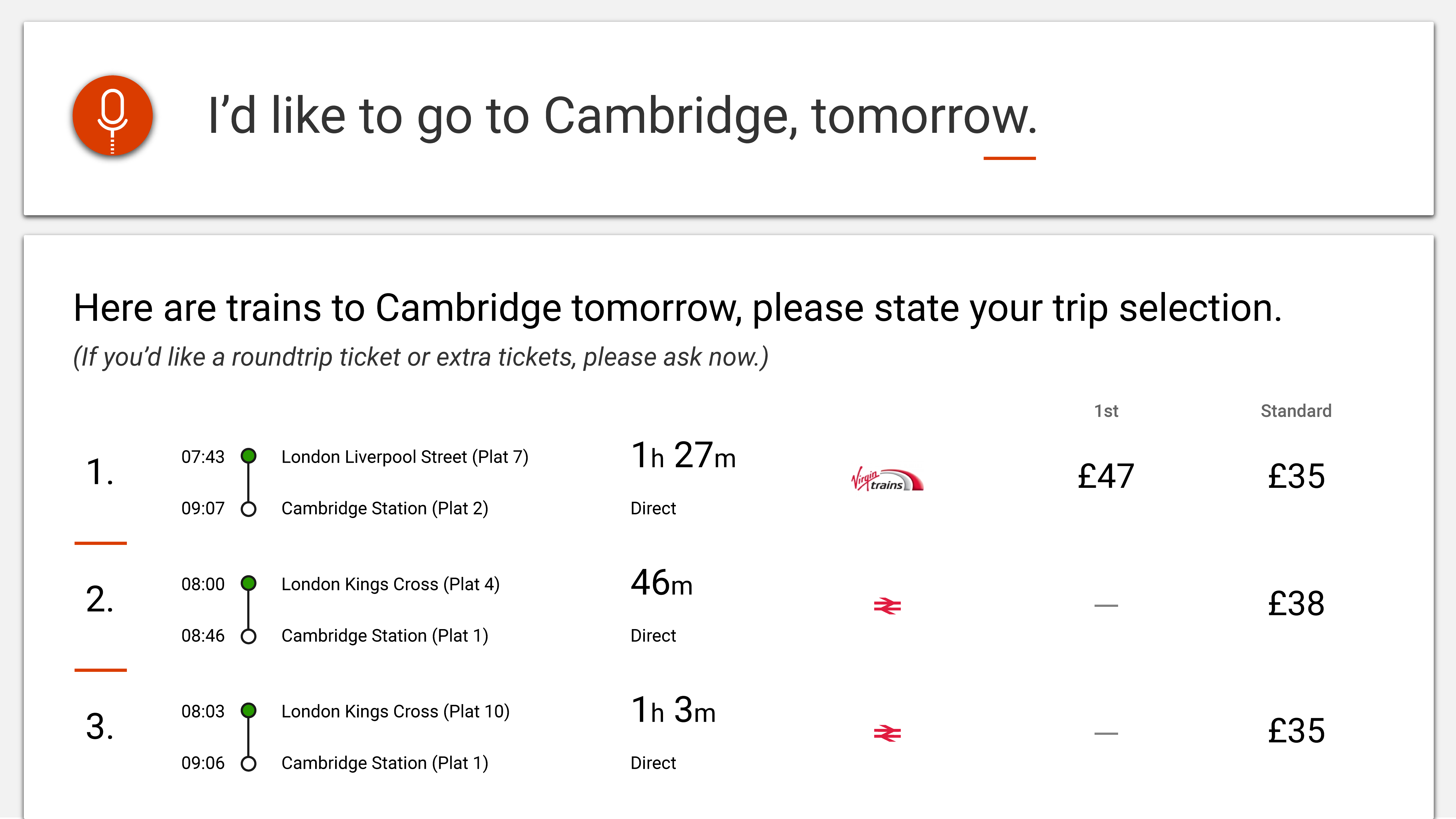Click London Kings Cross (Plat 4) station
The height and width of the screenshot is (819, 1456).
click(390, 584)
